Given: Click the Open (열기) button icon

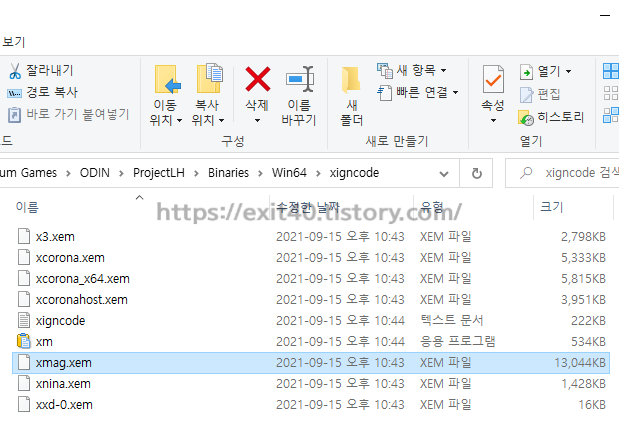Looking at the screenshot, I should 526,72.
